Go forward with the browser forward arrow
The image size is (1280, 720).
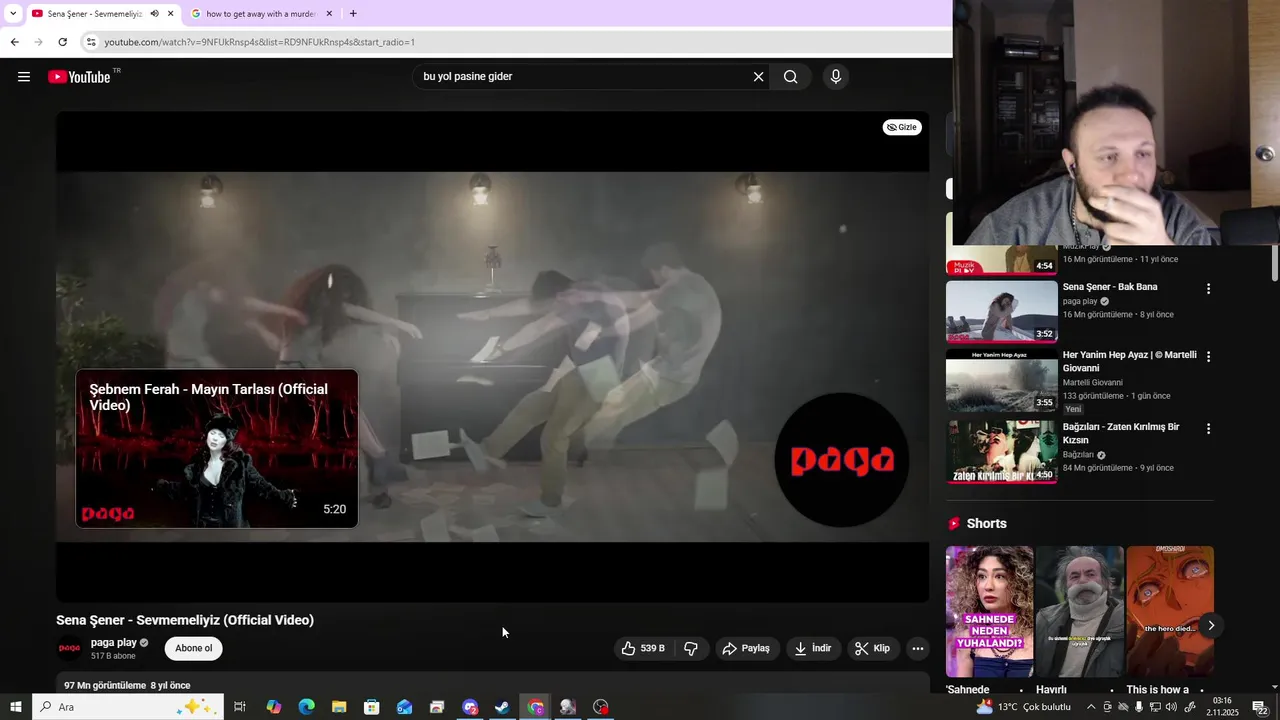[x=38, y=42]
